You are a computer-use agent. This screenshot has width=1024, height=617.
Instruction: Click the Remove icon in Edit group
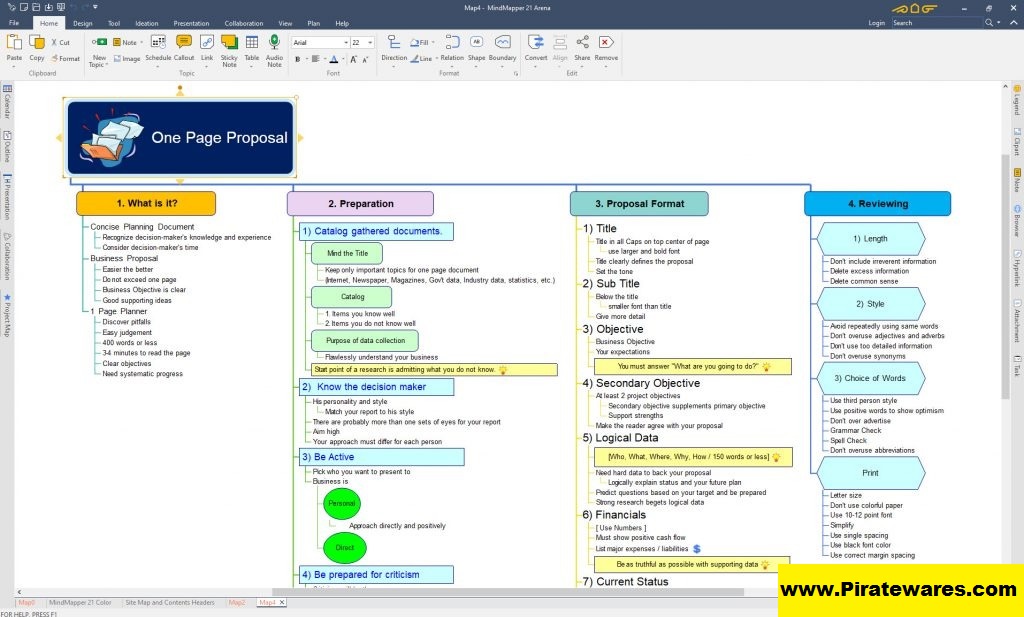tap(606, 47)
